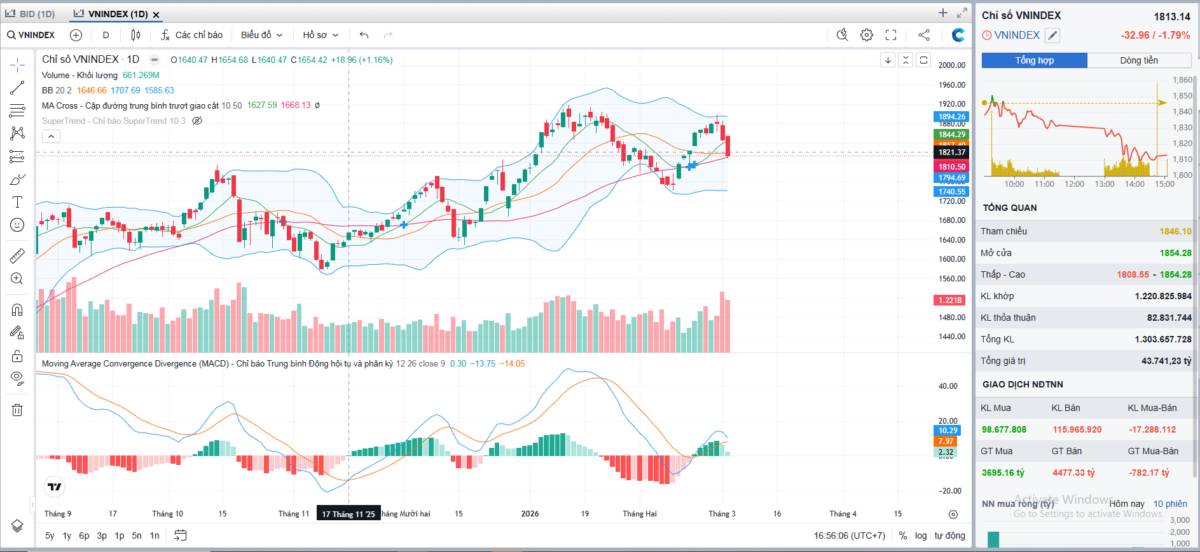Toggle percent scale mode
This screenshot has height=552, width=1200.
(902, 535)
